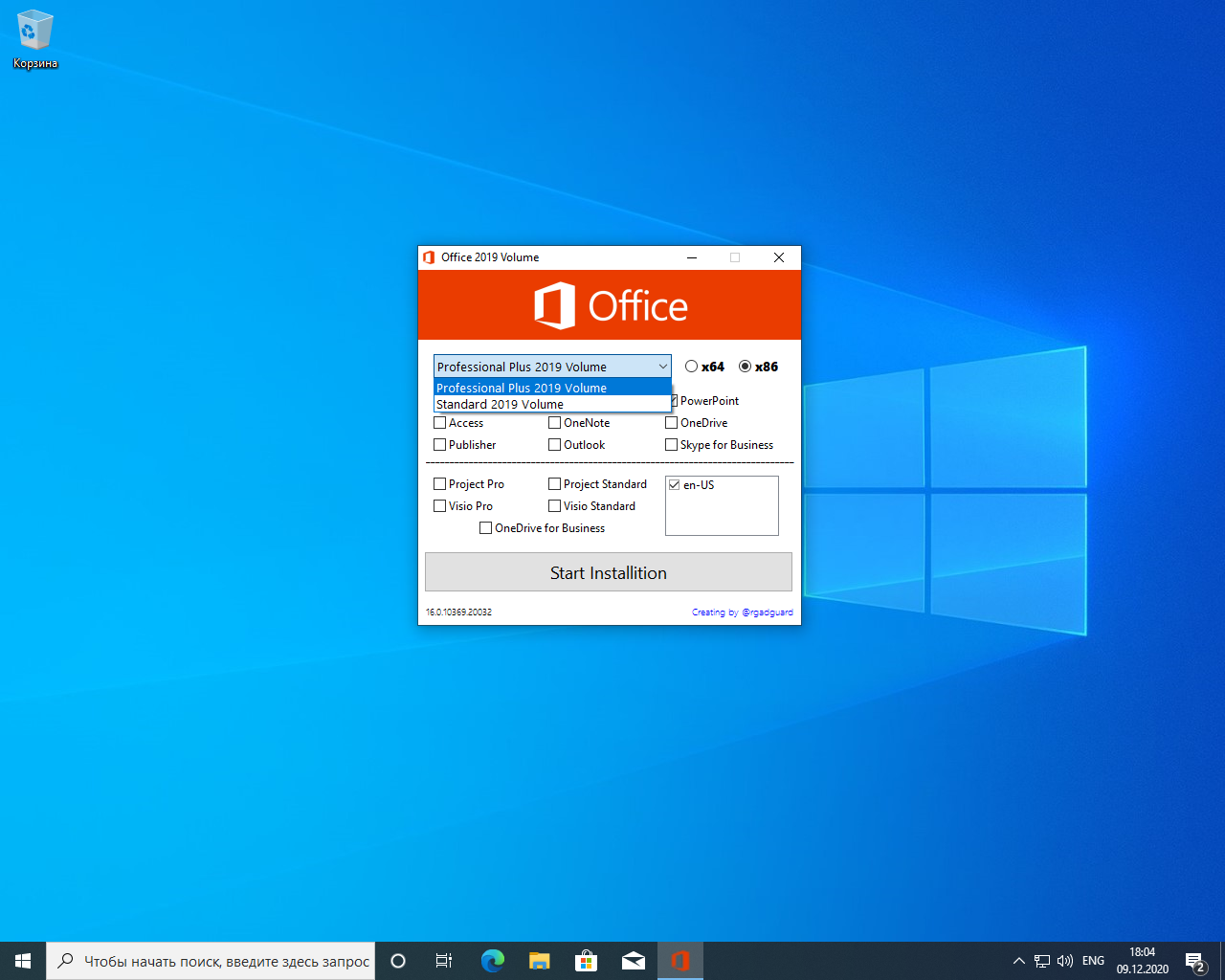Open volume control tray icon
Viewport: 1225px width, 980px height.
click(x=1065, y=961)
